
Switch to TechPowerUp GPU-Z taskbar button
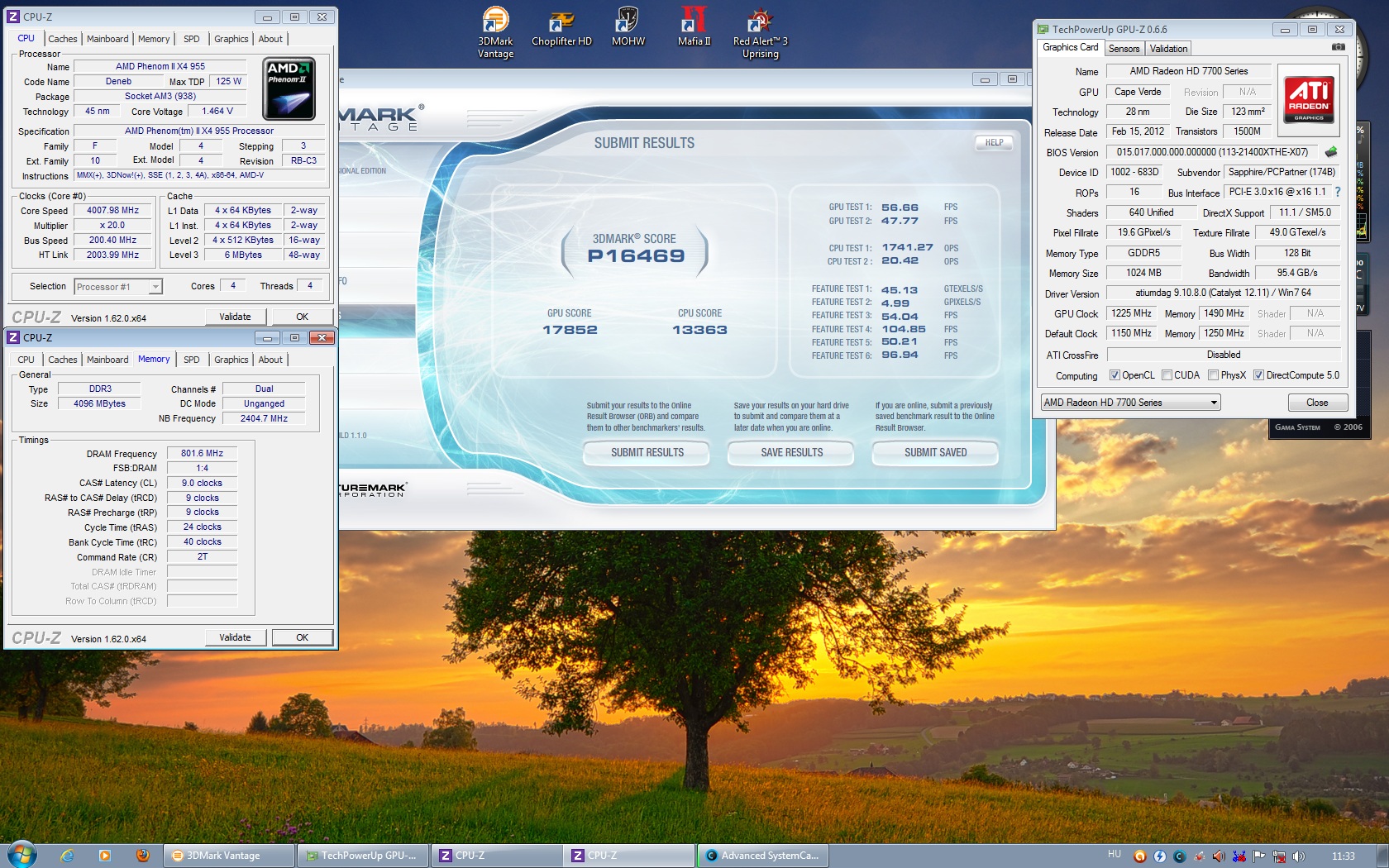pos(364,856)
